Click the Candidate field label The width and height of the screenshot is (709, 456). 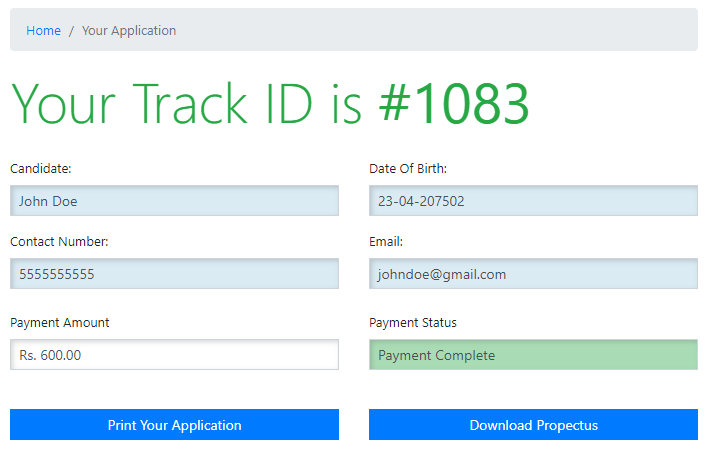click(41, 169)
